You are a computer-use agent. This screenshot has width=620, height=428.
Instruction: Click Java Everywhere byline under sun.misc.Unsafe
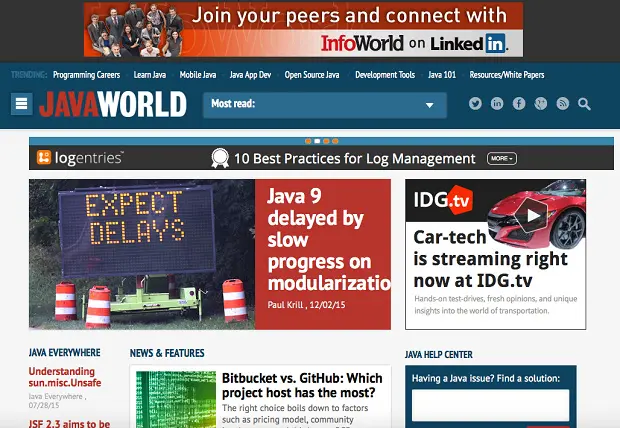pos(56,396)
